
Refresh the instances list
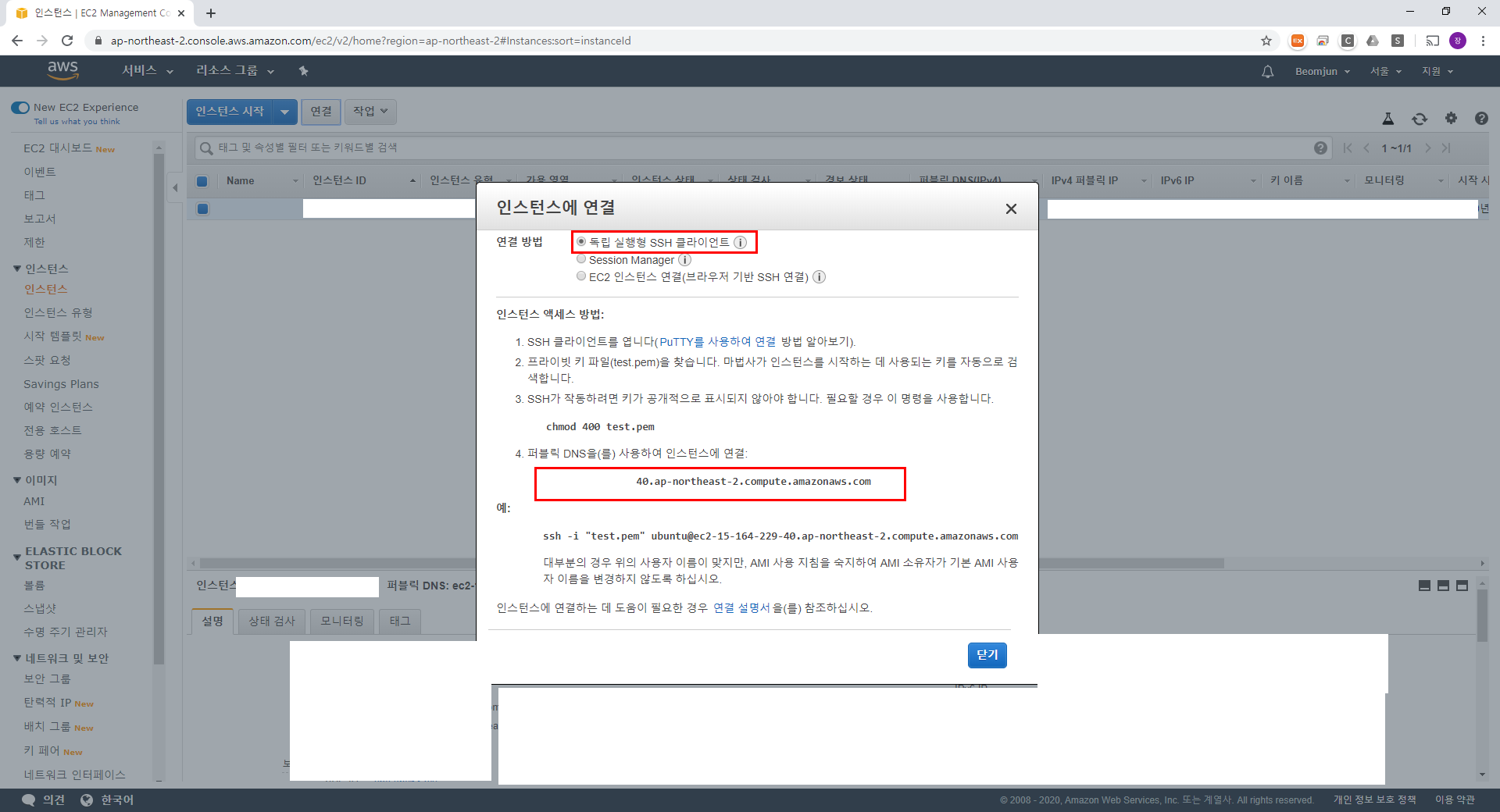pos(1420,119)
